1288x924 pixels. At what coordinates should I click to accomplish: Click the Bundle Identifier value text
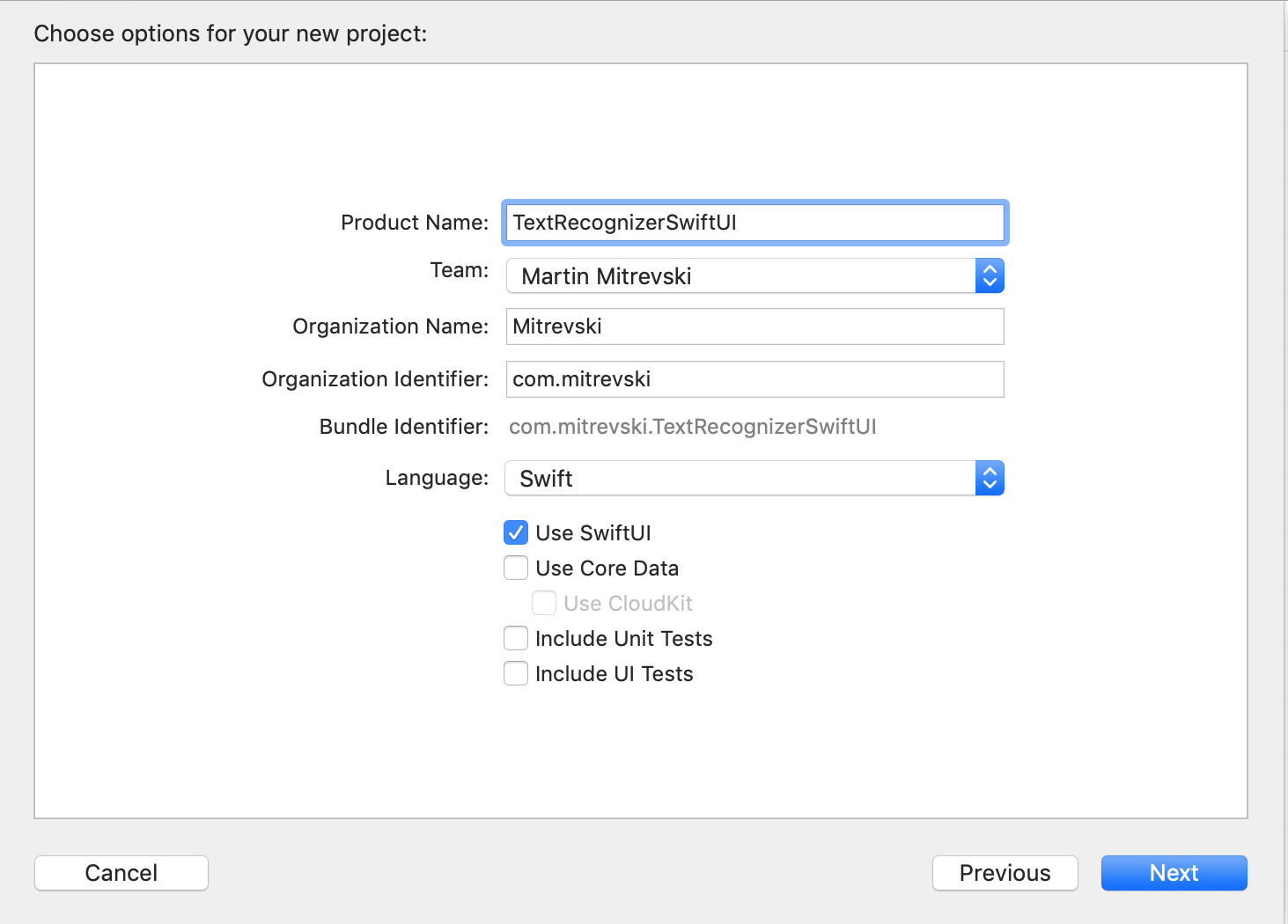click(692, 427)
